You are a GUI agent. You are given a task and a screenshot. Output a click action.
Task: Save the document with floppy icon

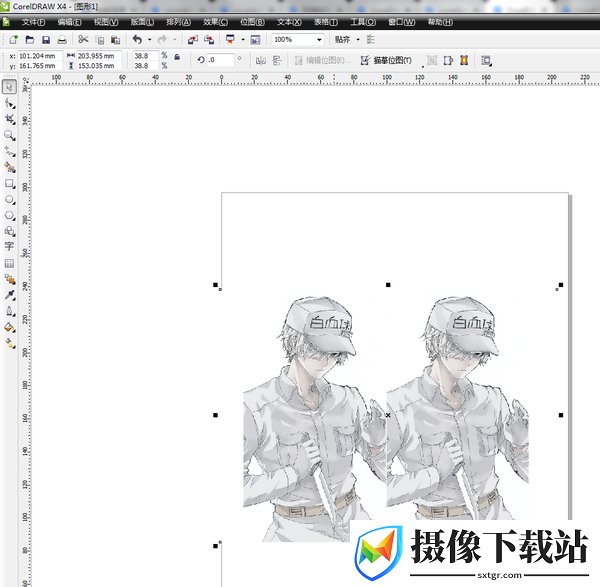coord(46,39)
